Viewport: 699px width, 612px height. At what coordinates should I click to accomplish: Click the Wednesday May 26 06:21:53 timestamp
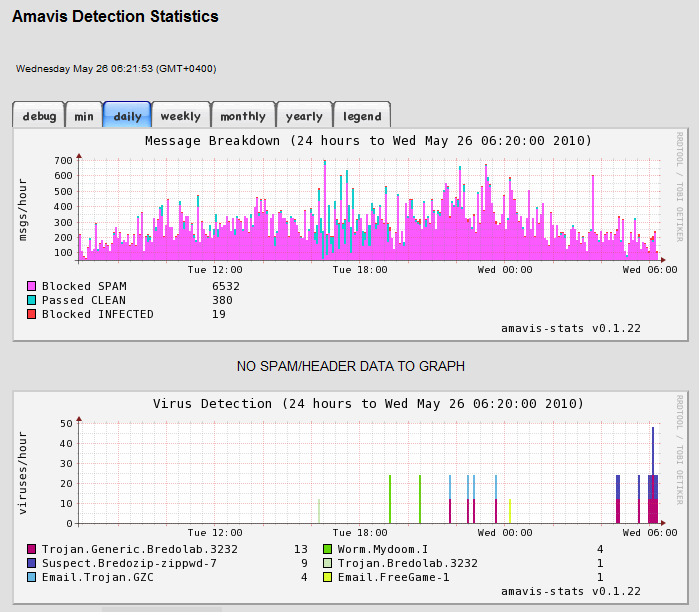(x=116, y=69)
